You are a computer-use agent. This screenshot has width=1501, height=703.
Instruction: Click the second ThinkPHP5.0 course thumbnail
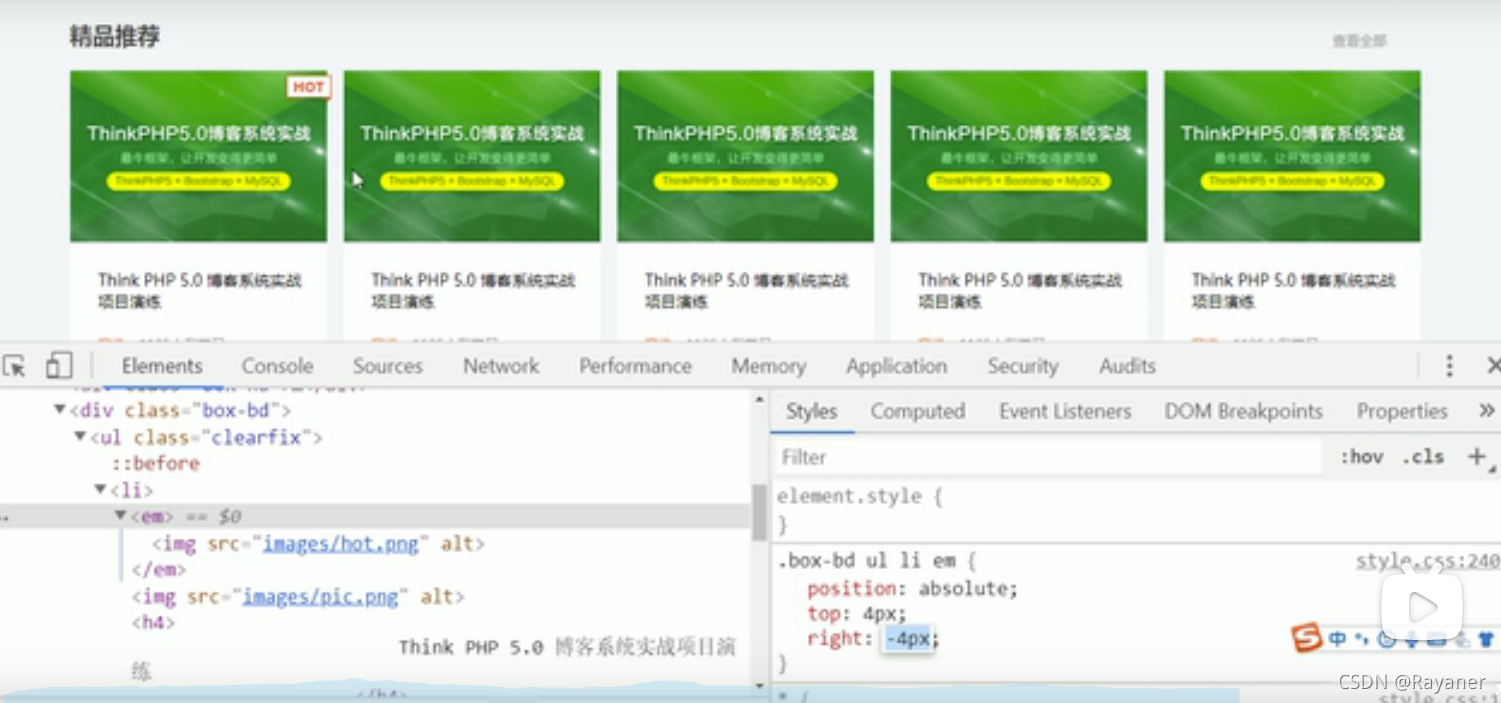pyautogui.click(x=472, y=156)
